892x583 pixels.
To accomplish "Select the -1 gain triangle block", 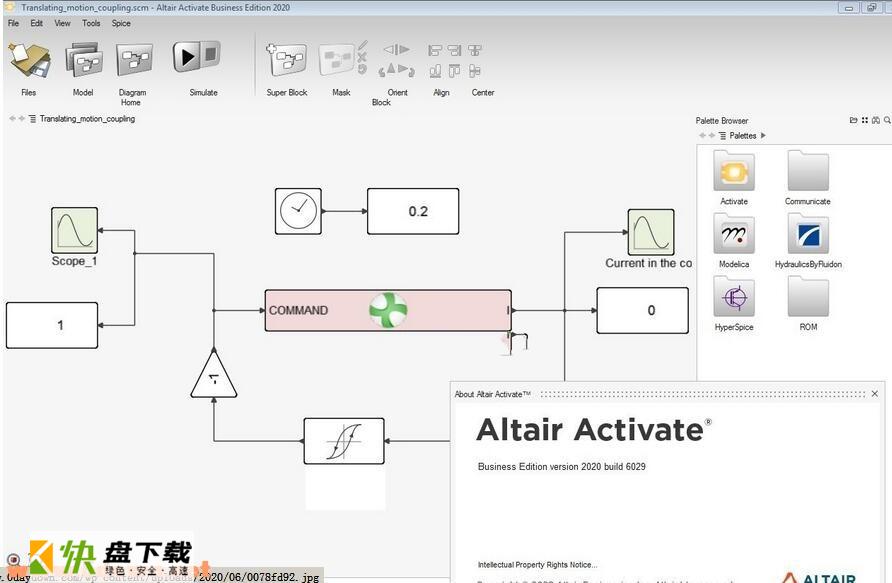I will tap(214, 375).
